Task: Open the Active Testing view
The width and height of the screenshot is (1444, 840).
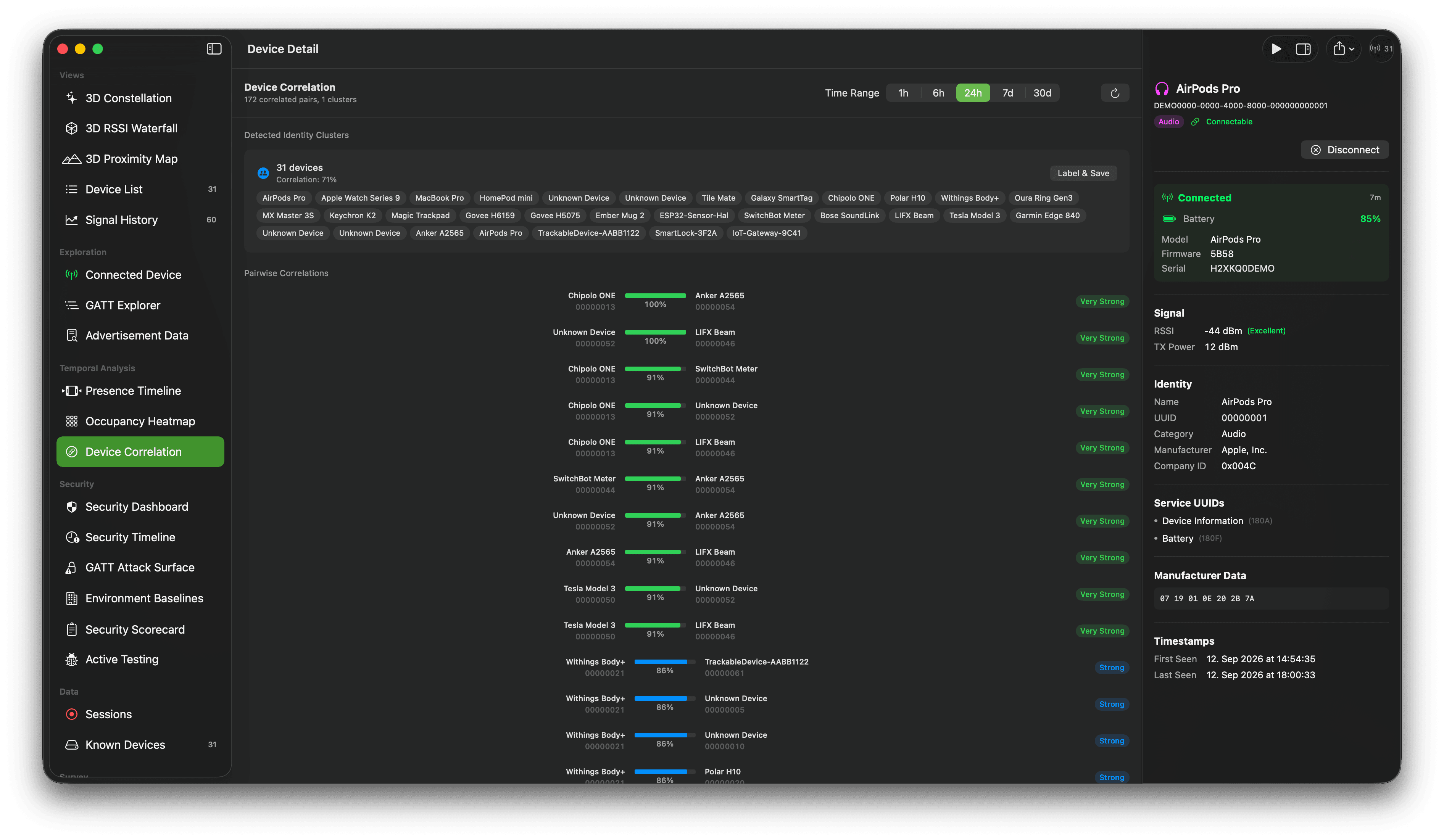Action: tap(140, 660)
